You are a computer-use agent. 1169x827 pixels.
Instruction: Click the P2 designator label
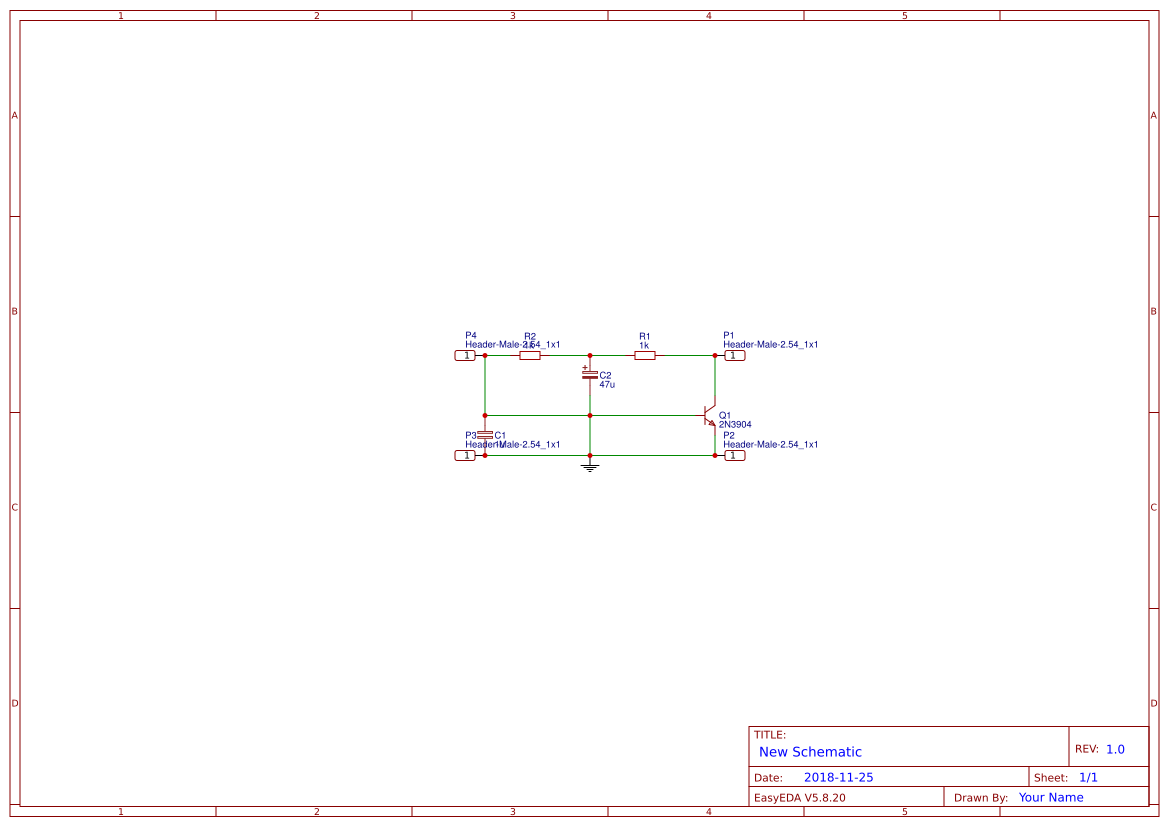point(728,435)
